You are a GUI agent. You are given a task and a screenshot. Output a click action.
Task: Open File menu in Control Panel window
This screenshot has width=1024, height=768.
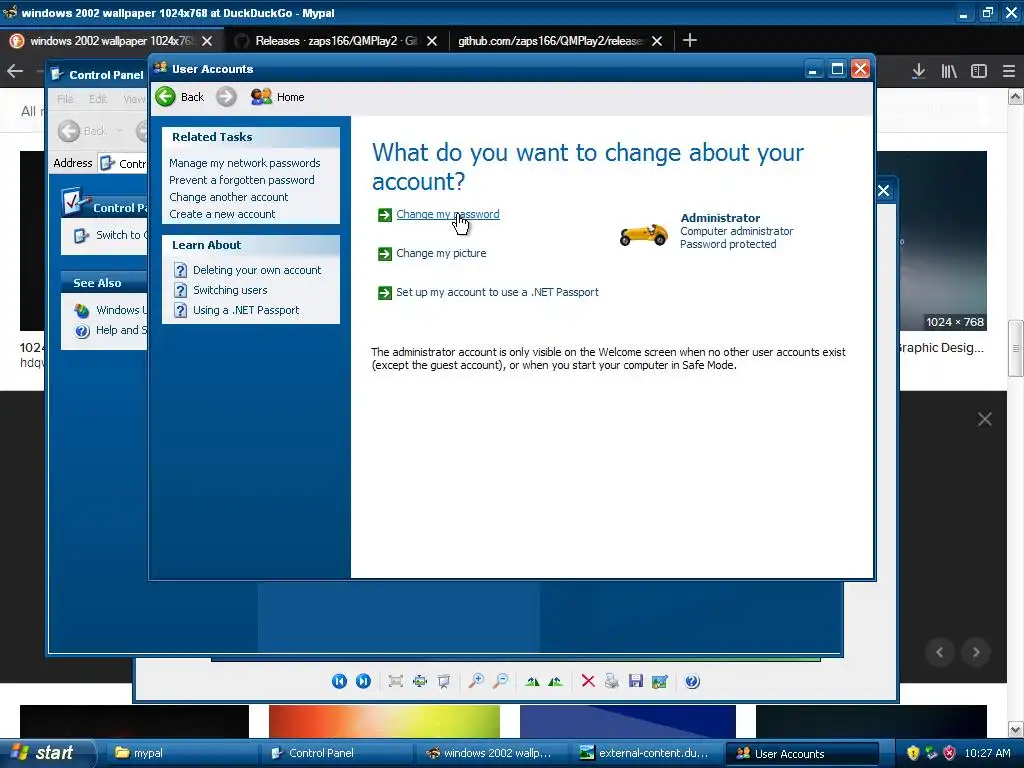pyautogui.click(x=65, y=99)
